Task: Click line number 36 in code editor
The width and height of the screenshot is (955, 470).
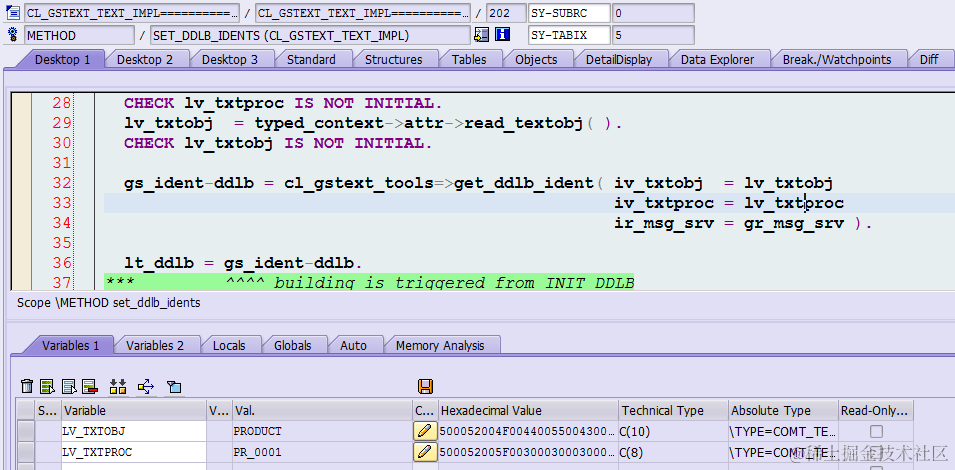Action: [62, 263]
